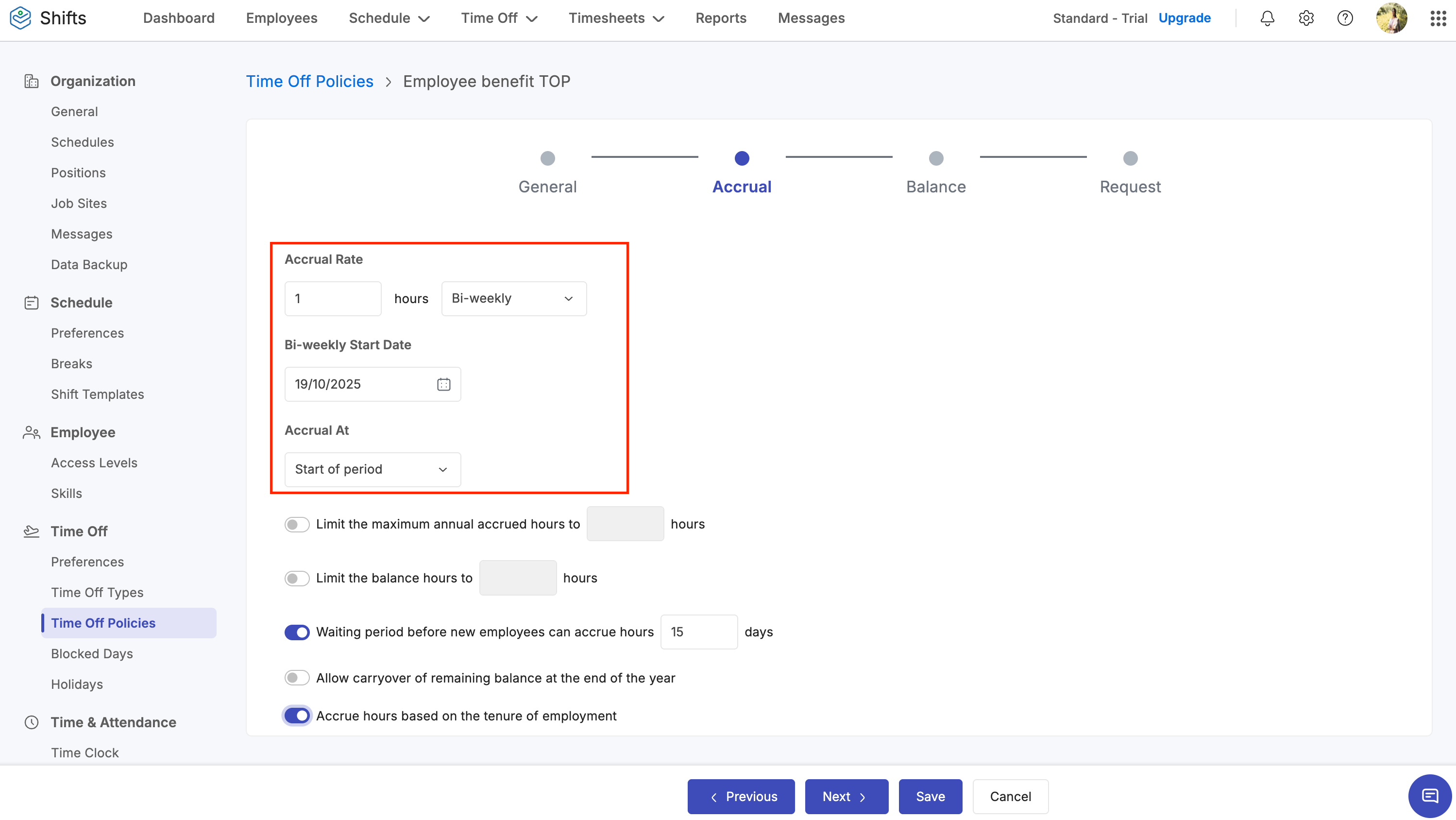
Task: Disable the waiting period toggle
Action: (297, 632)
